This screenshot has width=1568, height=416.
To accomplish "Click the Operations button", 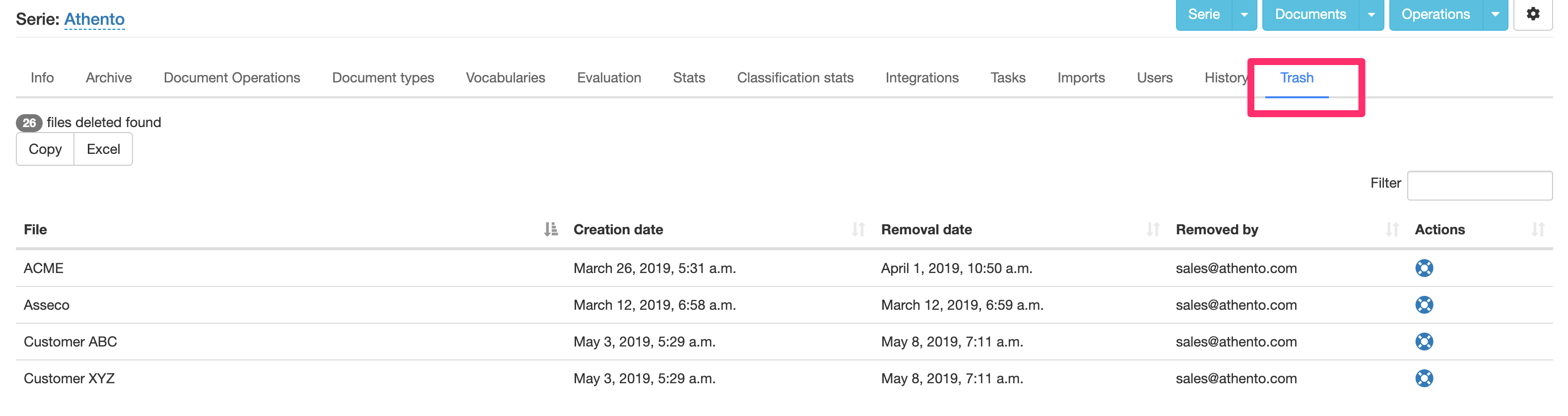I will tap(1436, 14).
